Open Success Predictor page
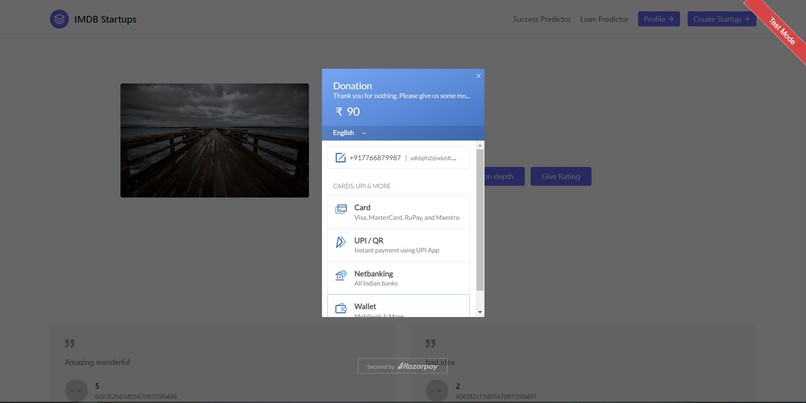This screenshot has height=403, width=806. tap(542, 19)
